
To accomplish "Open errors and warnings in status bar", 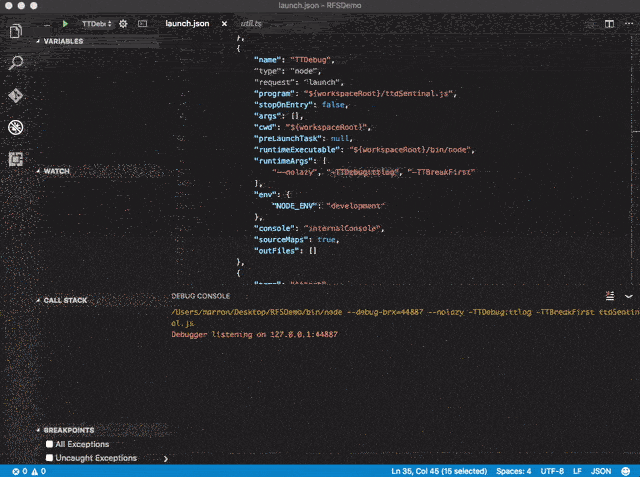I will pyautogui.click(x=29, y=471).
